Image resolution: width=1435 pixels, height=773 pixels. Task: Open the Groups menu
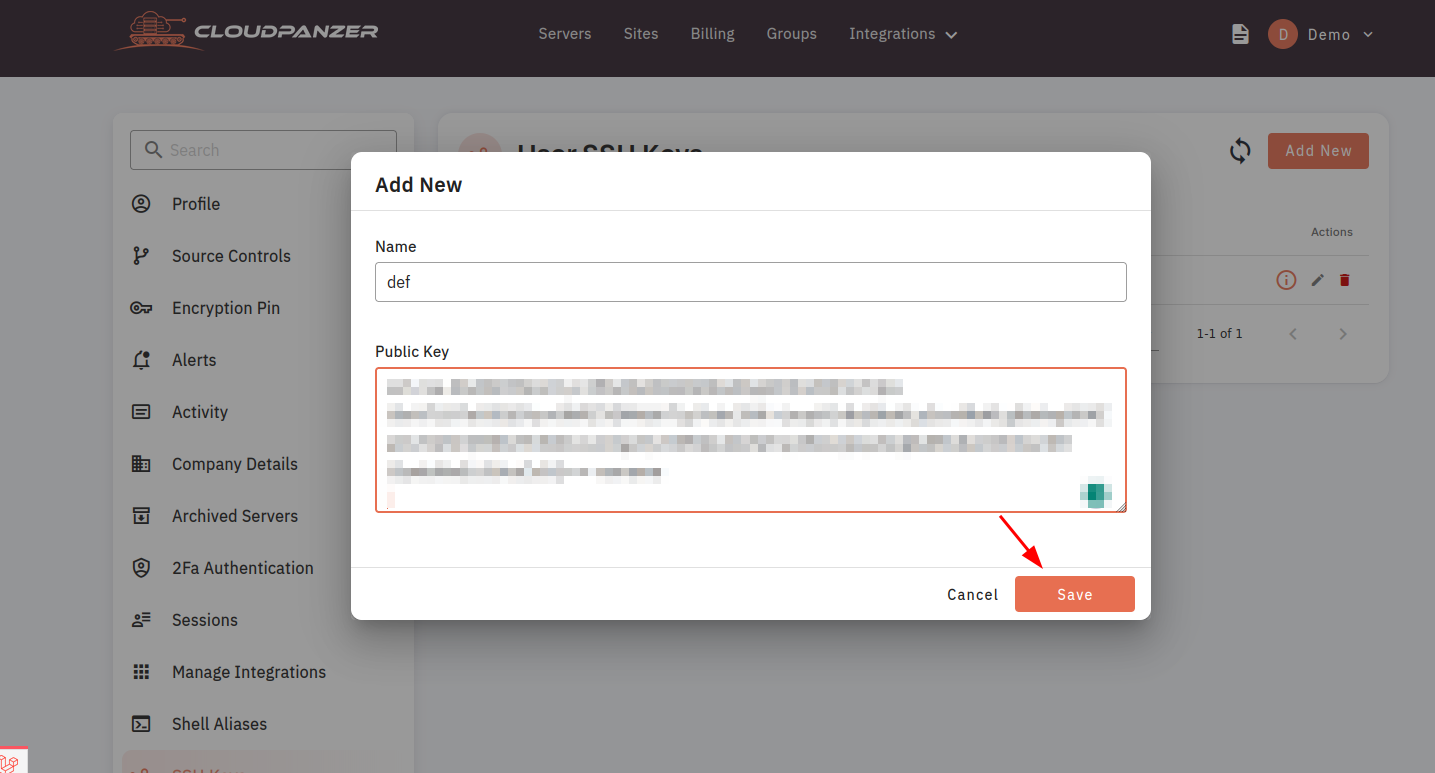(x=792, y=34)
